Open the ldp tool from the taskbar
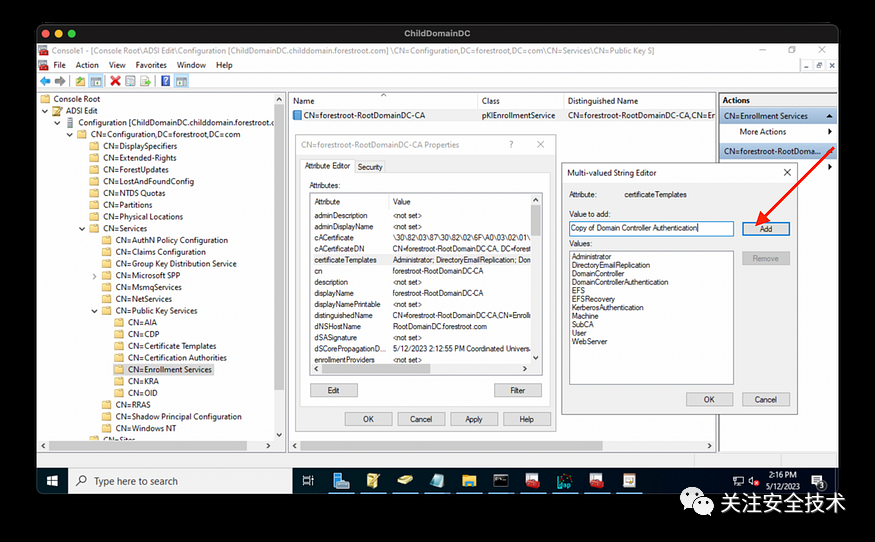Screen dimensions: 875x542 click(x=564, y=481)
